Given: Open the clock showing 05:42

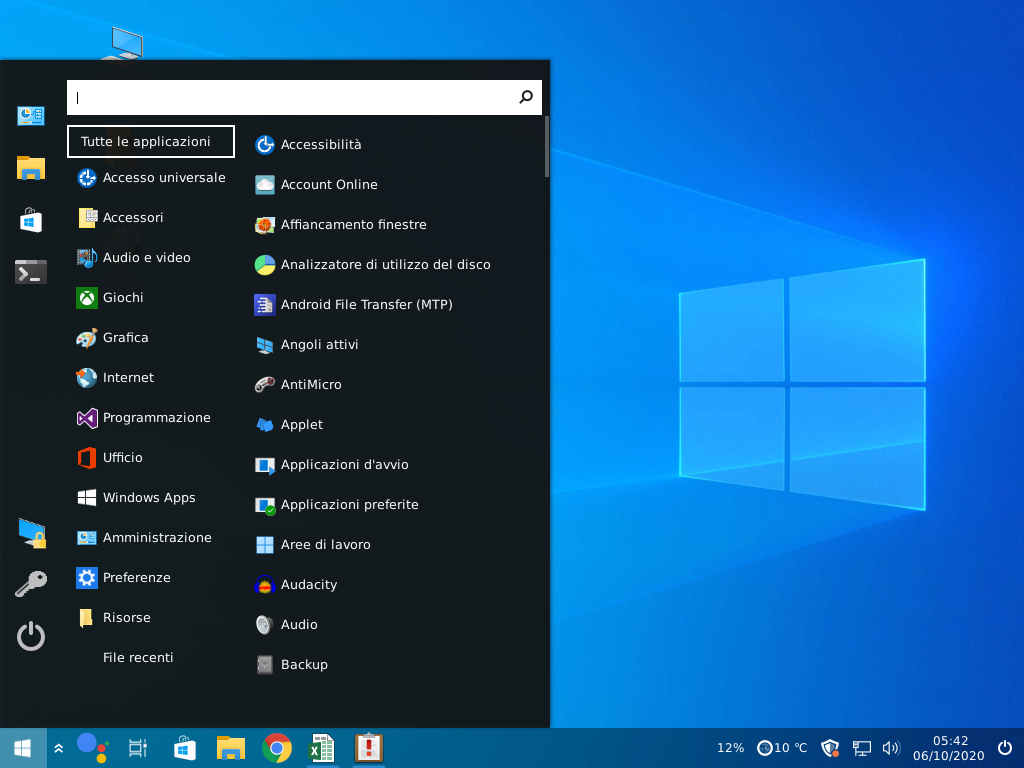Looking at the screenshot, I should pos(948,748).
